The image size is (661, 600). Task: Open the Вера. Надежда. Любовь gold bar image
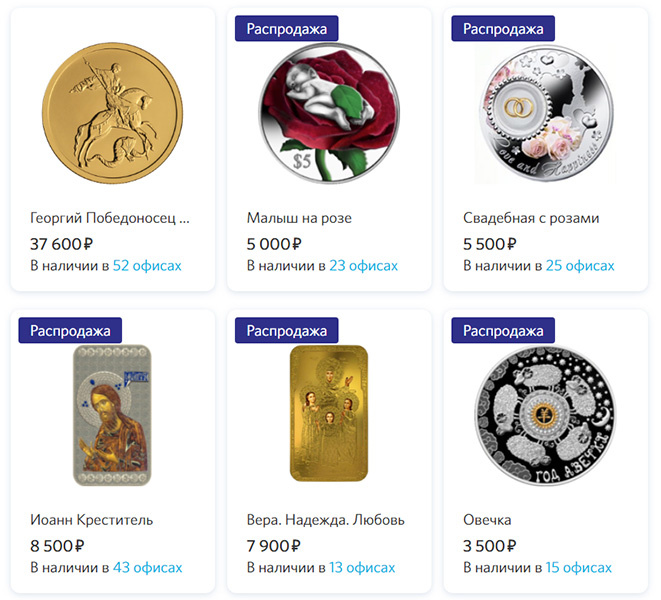click(x=329, y=413)
